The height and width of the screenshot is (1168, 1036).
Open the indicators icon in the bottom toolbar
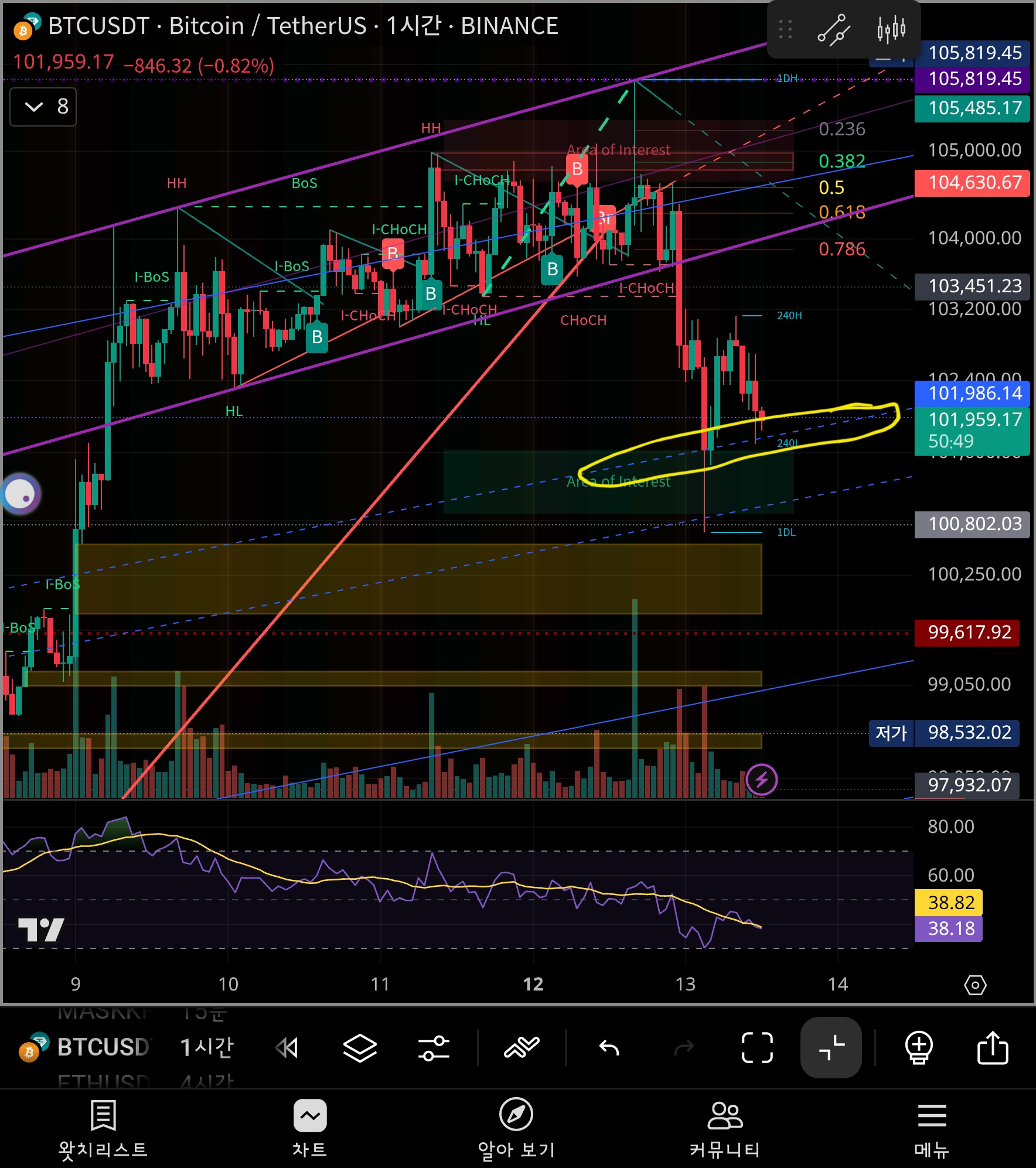point(522,1047)
